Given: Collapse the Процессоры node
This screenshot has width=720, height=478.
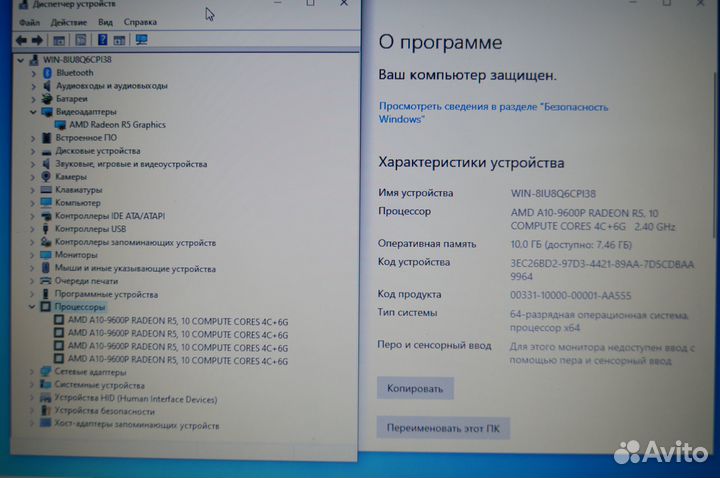Looking at the screenshot, I should pos(32,307).
